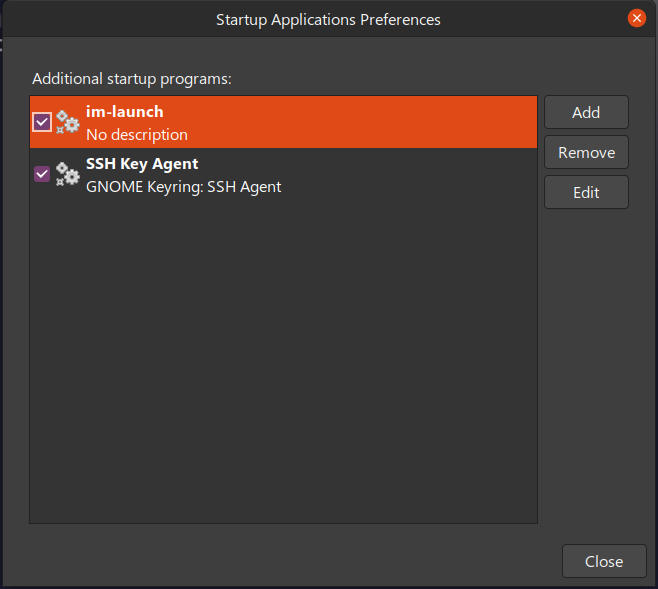The height and width of the screenshot is (589, 658).
Task: Click the gears icon beside im-launch
Action: (x=68, y=122)
